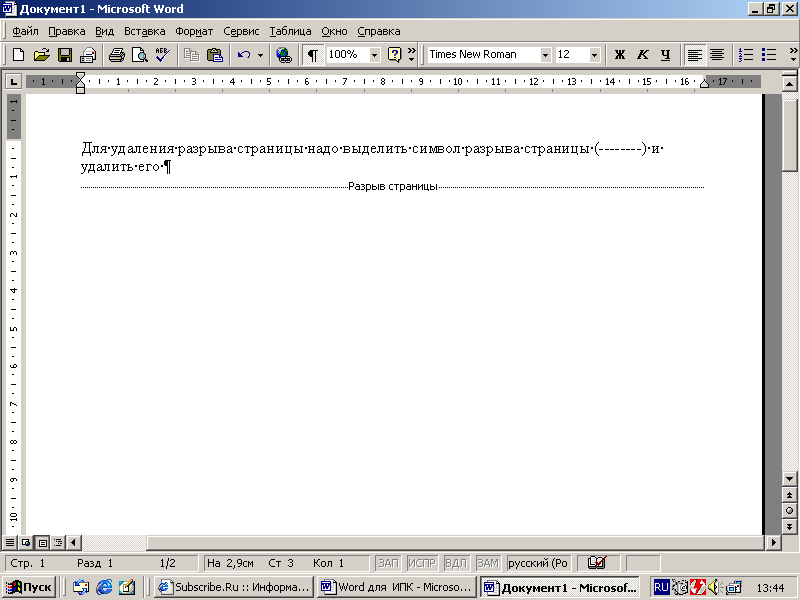This screenshot has height=600, width=800.
Task: Open Print Preview magnifier icon
Action: pos(139,55)
